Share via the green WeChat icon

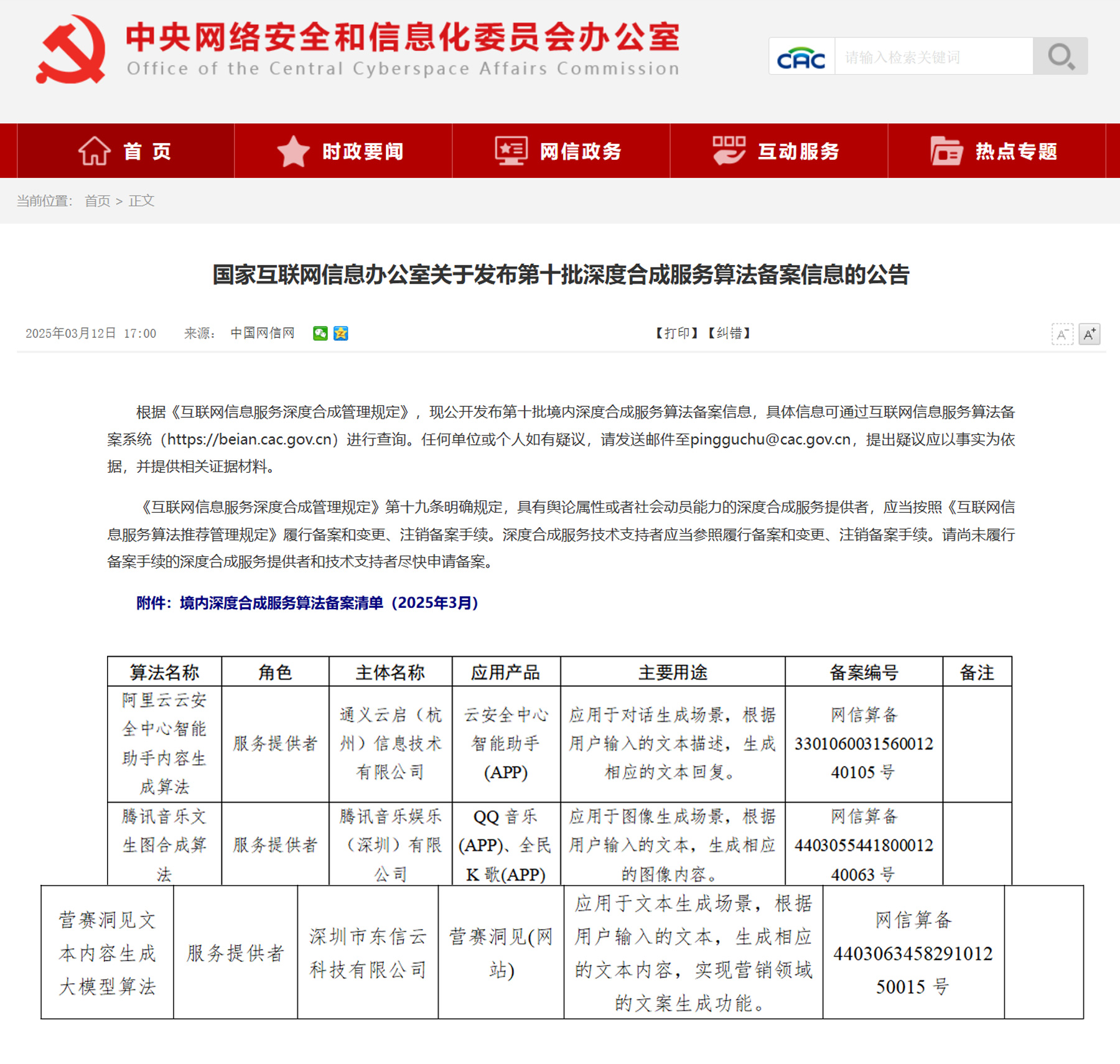320,334
